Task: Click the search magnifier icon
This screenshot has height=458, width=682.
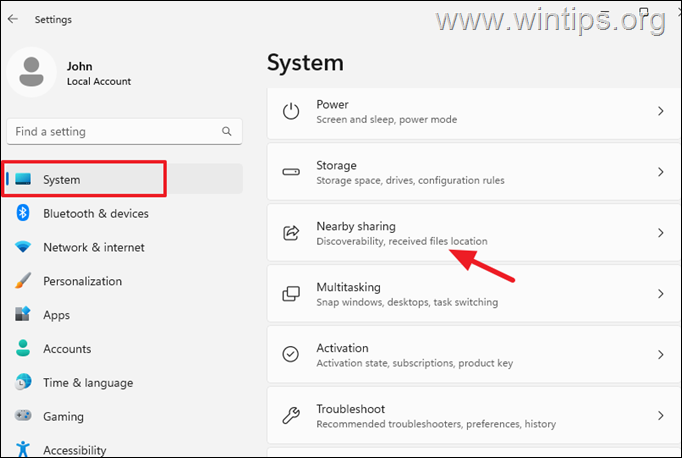Action: click(227, 131)
